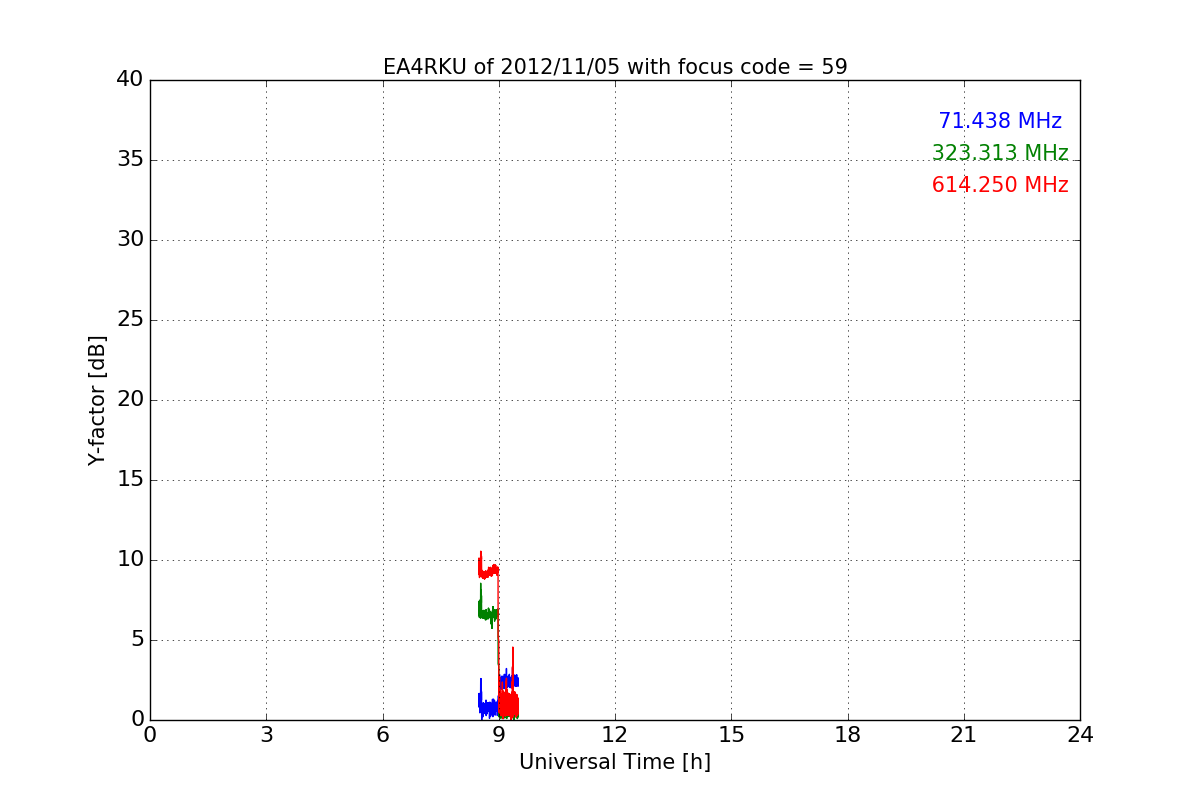
Task: Click the x-axis tick label 6
Action: [382, 735]
